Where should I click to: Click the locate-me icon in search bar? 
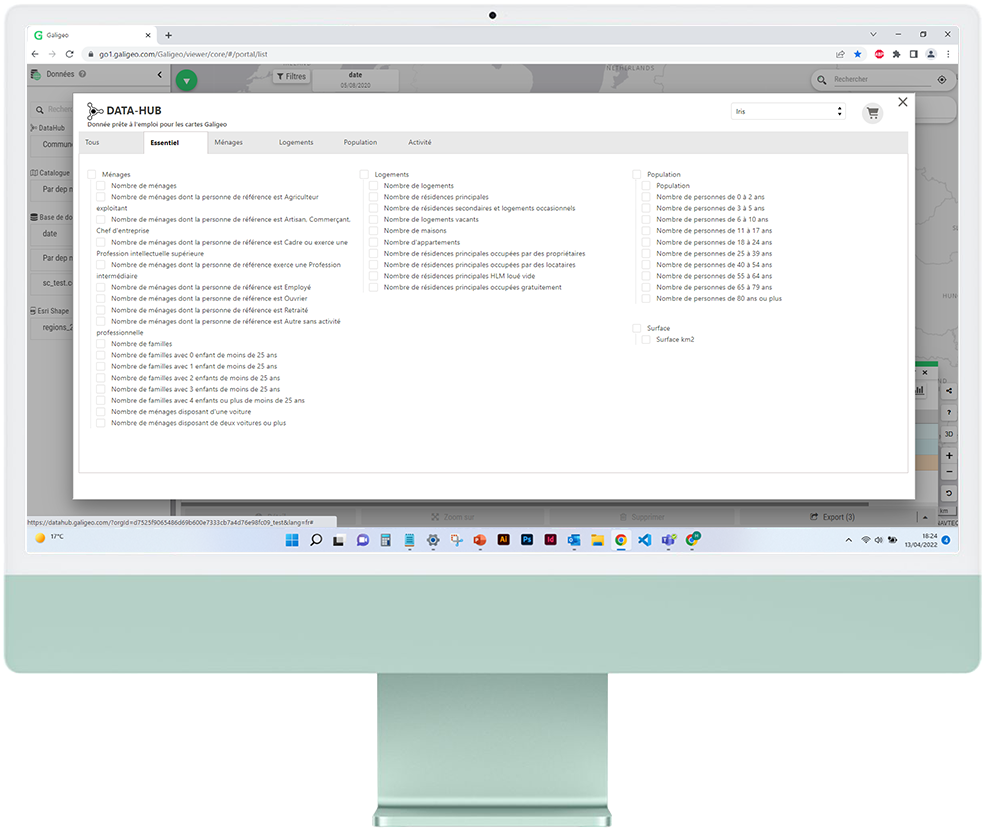(942, 79)
